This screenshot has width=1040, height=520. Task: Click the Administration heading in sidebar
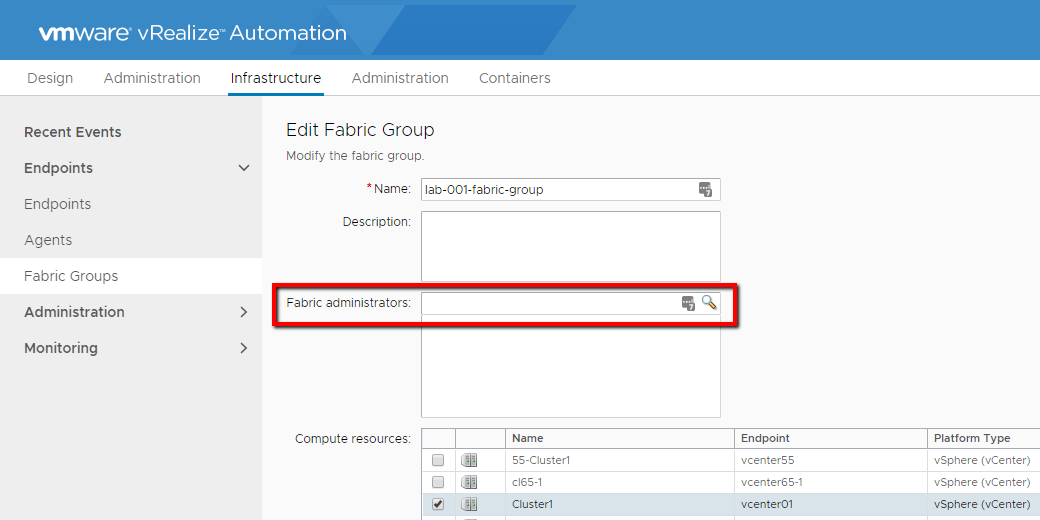74,312
